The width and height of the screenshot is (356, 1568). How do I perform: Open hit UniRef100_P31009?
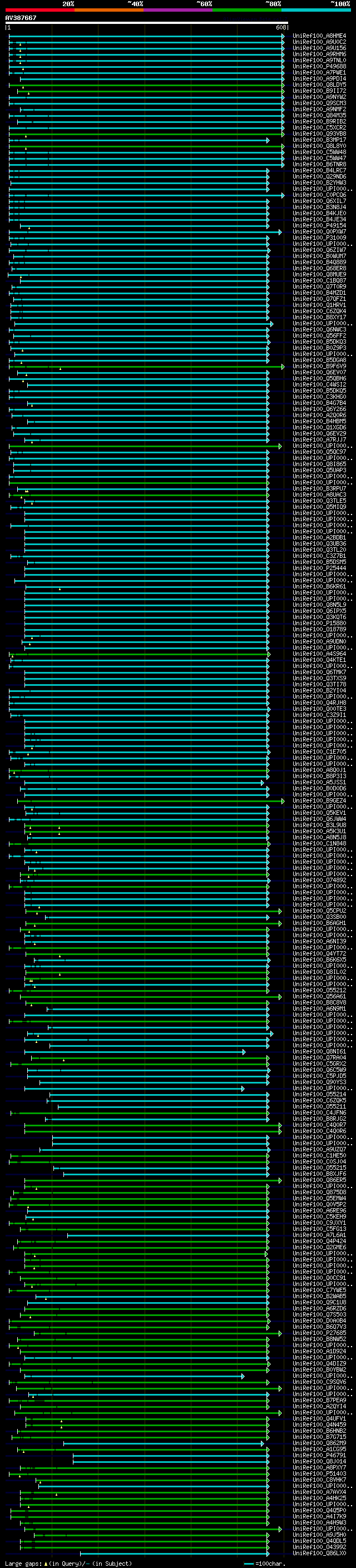(319, 238)
